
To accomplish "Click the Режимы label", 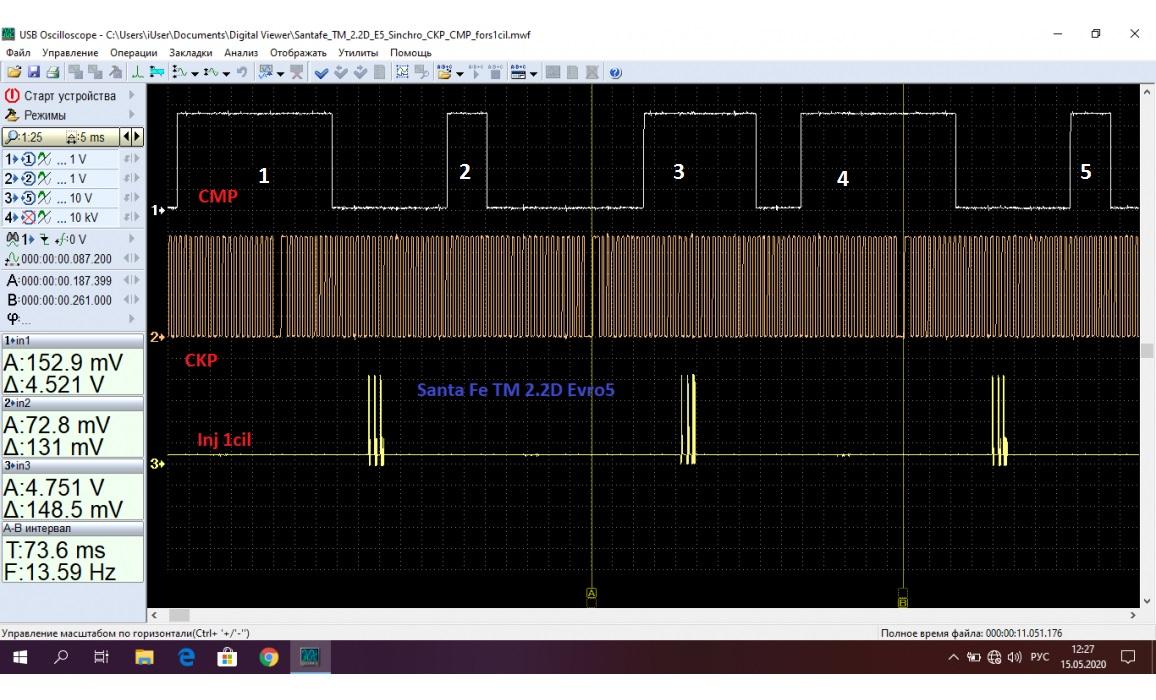I will click(x=45, y=115).
